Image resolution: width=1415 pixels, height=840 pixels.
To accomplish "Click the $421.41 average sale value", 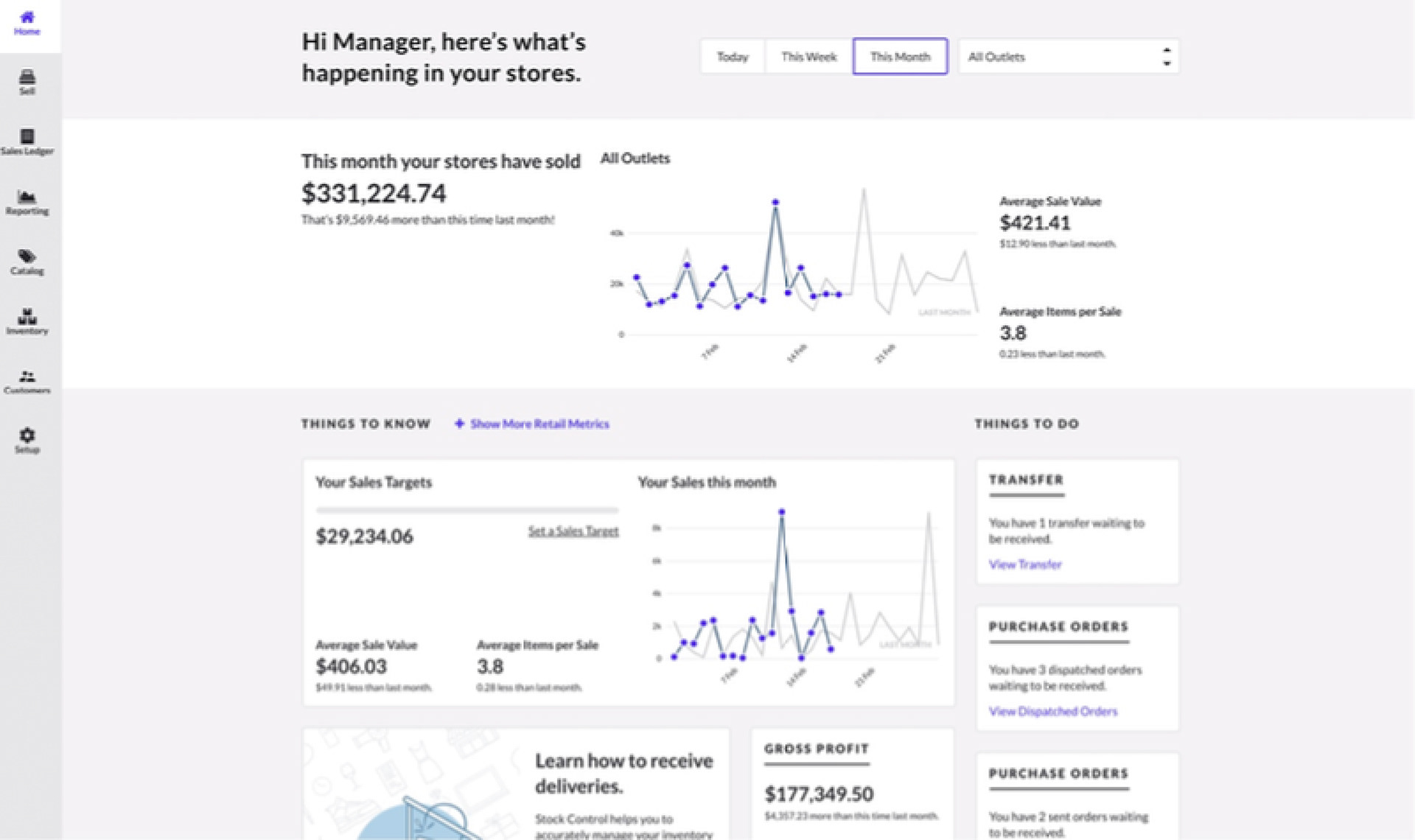I will [1035, 223].
